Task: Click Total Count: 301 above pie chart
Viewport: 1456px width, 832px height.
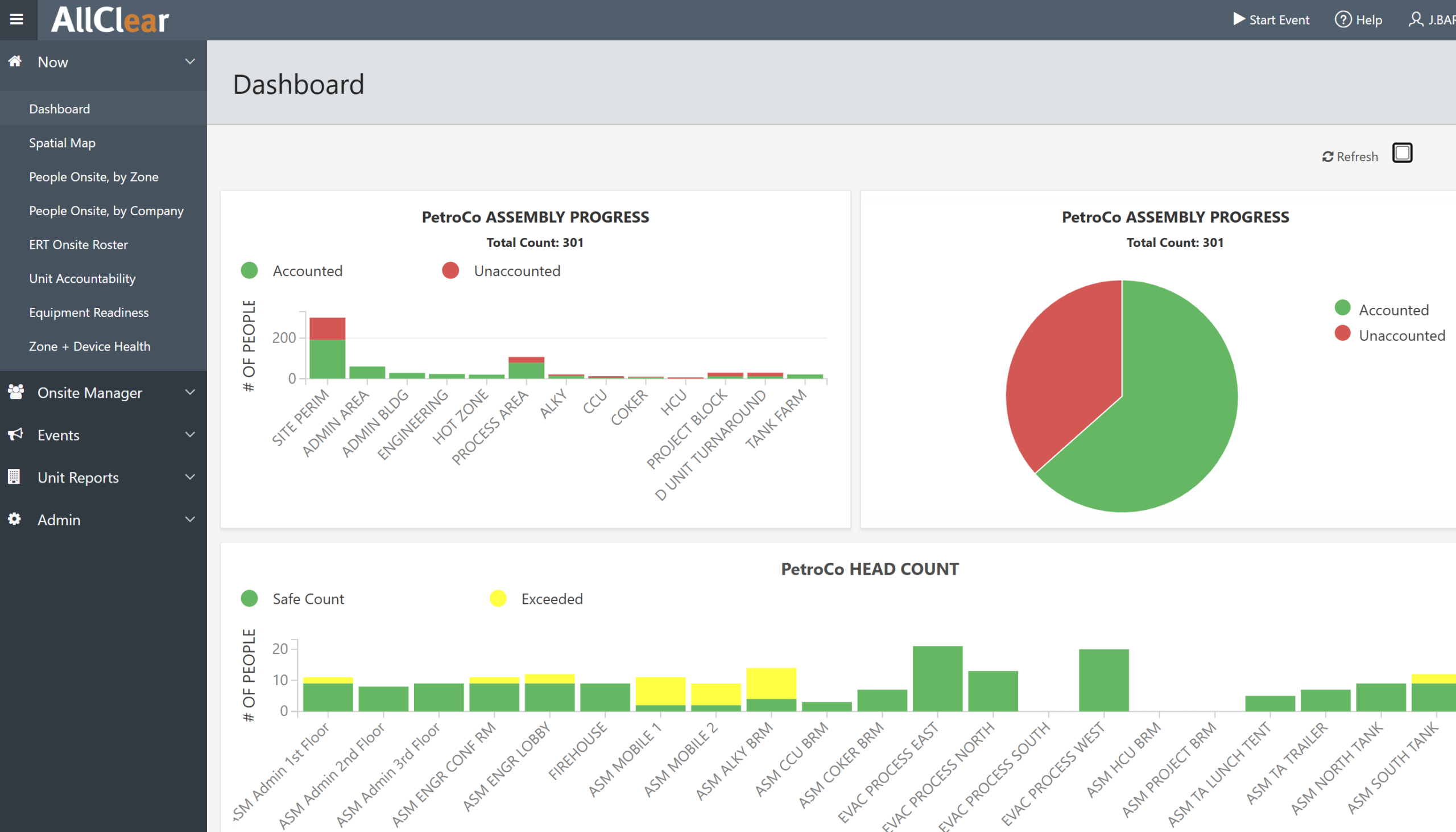Action: pos(1175,242)
